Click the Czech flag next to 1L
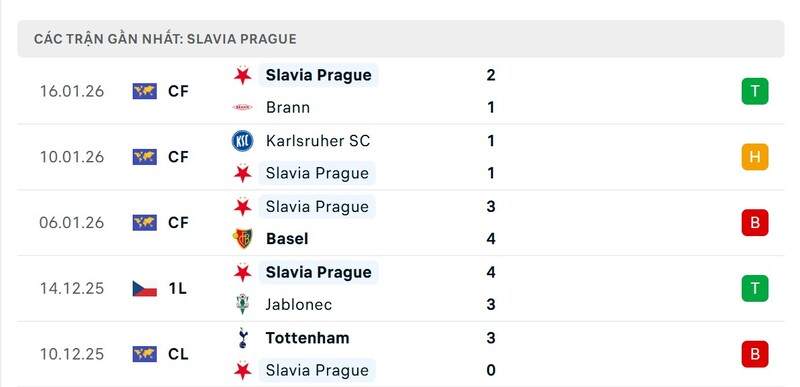The image size is (800, 387). [145, 289]
